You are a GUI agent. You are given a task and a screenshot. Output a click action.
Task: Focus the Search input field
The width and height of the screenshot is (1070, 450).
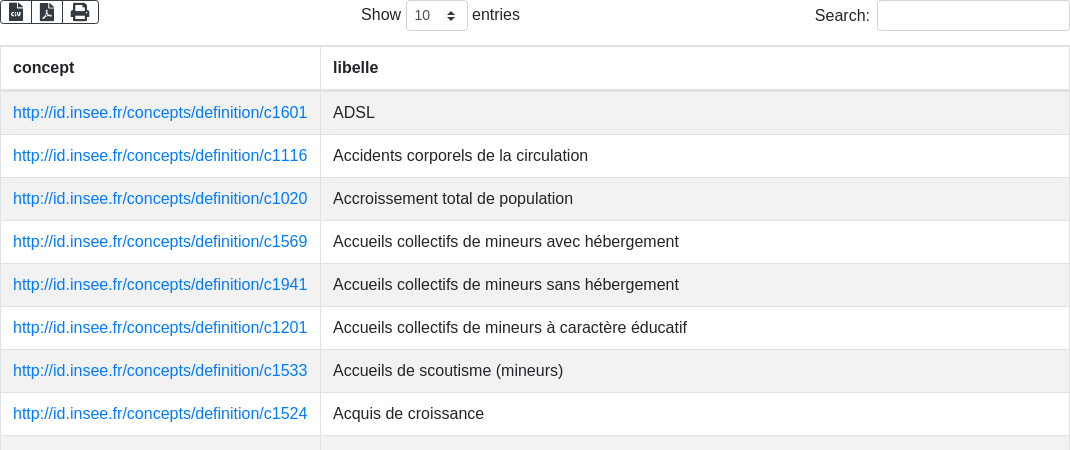(973, 15)
